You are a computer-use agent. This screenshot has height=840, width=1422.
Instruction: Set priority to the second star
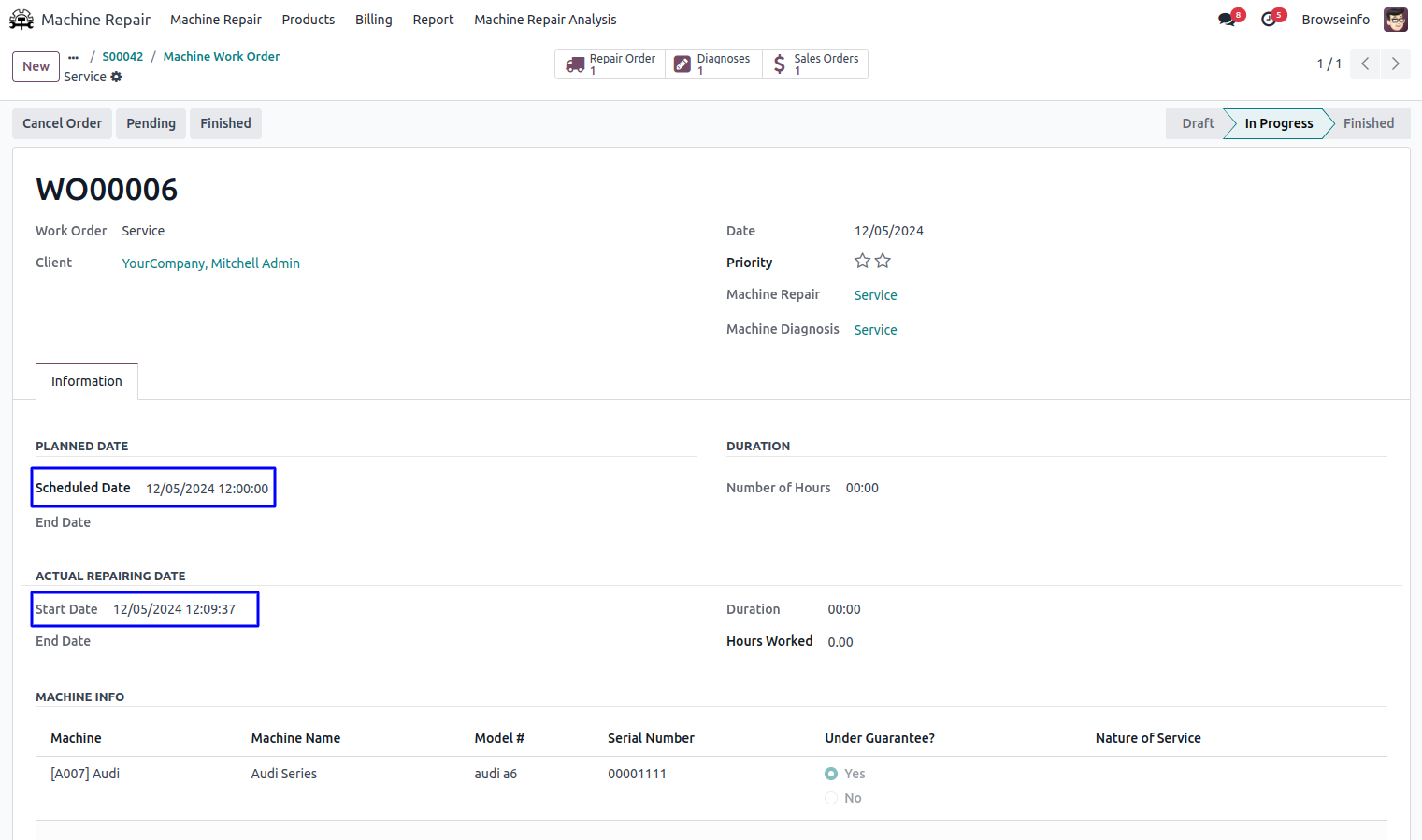point(883,262)
